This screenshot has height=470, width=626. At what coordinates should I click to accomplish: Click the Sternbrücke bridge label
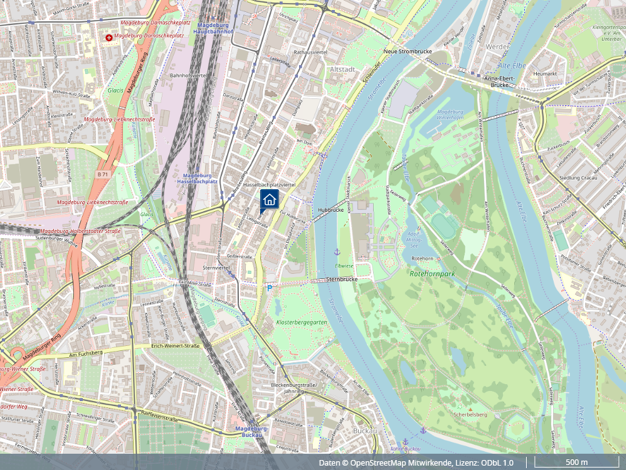click(x=342, y=280)
